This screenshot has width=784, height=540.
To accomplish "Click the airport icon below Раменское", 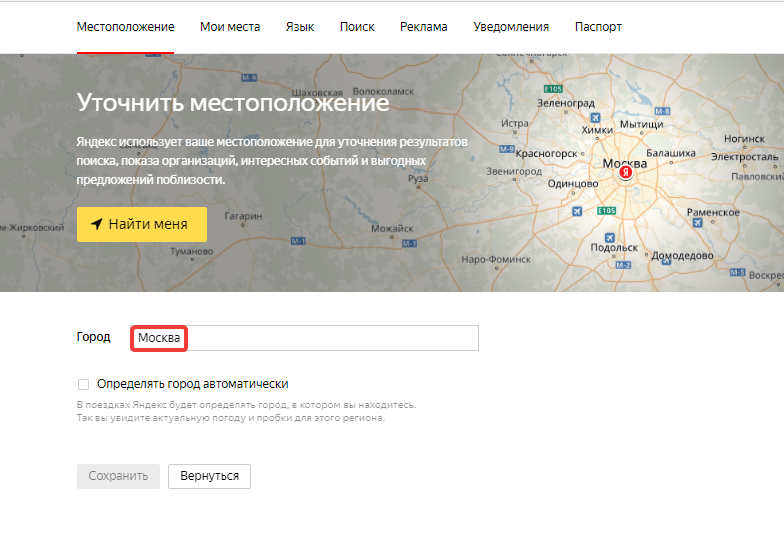I will coord(698,223).
